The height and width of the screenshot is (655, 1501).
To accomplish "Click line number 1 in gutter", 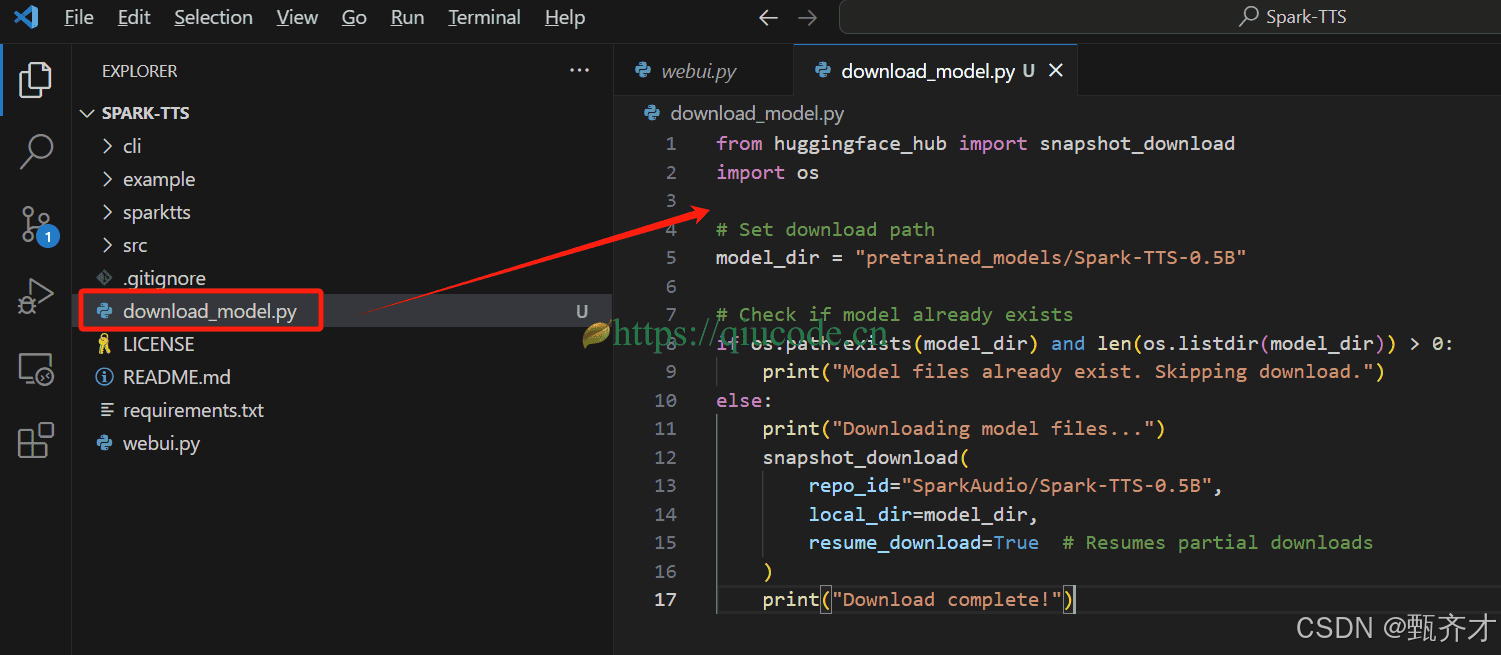I will click(x=671, y=144).
